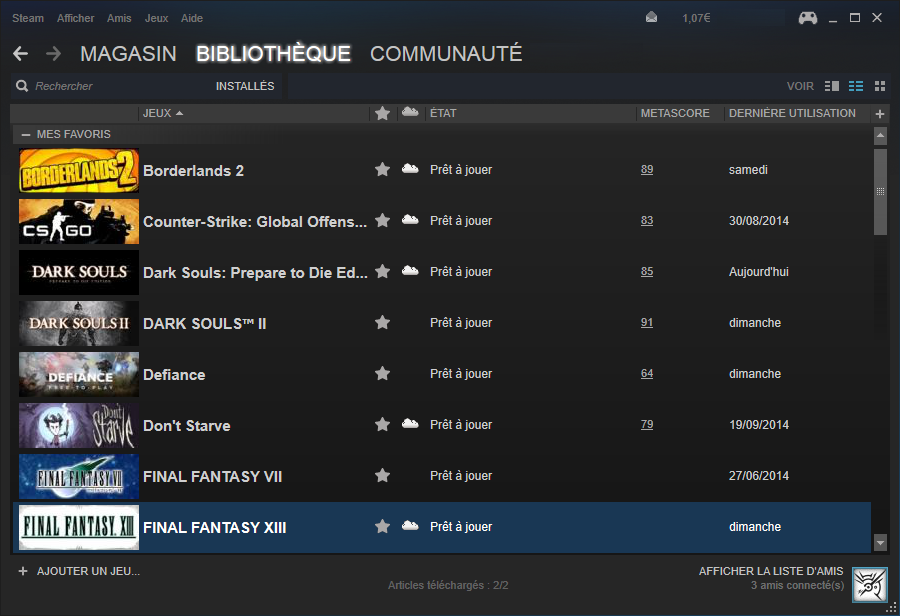
Task: Toggle favorite star for FINAL FANTASY XIII
Action: tap(382, 526)
